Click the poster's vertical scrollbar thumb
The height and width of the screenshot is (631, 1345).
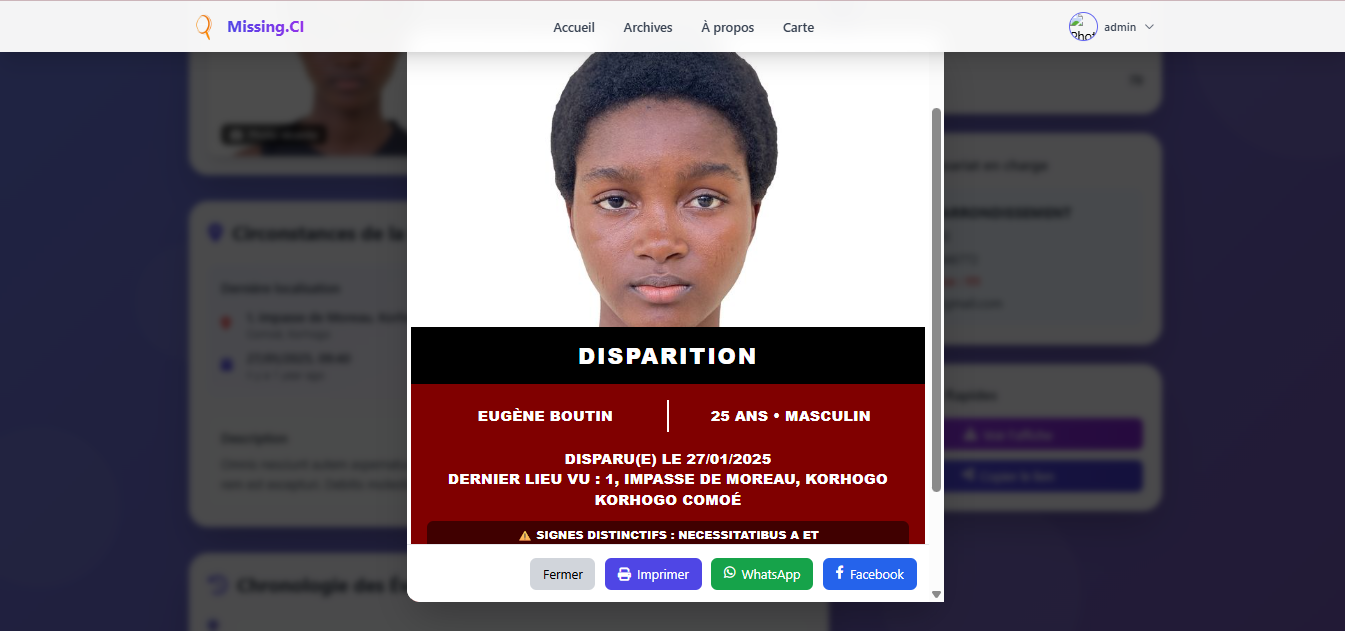tap(936, 300)
